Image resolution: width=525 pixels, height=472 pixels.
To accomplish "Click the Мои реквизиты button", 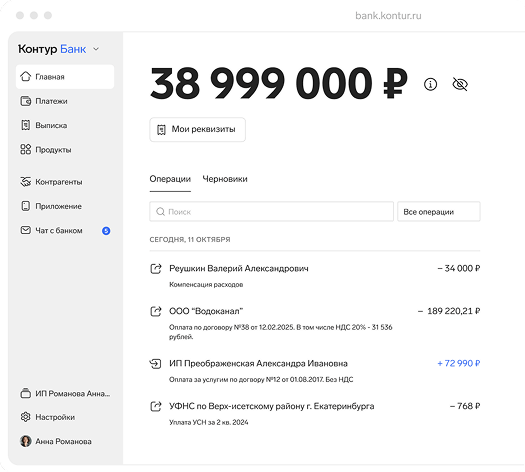I will pos(198,130).
